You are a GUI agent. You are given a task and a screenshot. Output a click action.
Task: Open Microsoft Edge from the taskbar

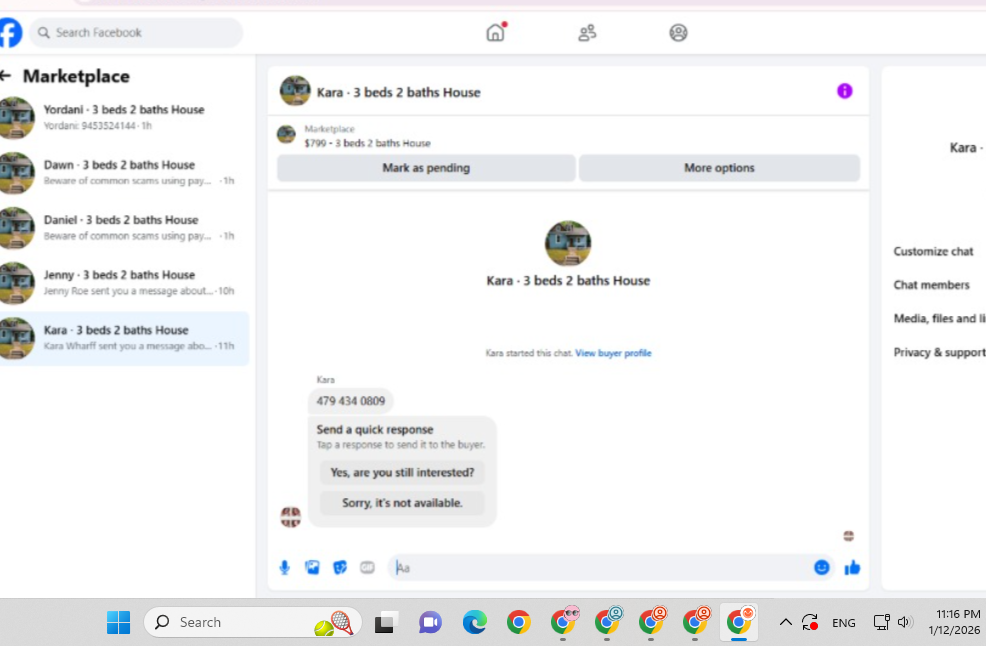[475, 622]
